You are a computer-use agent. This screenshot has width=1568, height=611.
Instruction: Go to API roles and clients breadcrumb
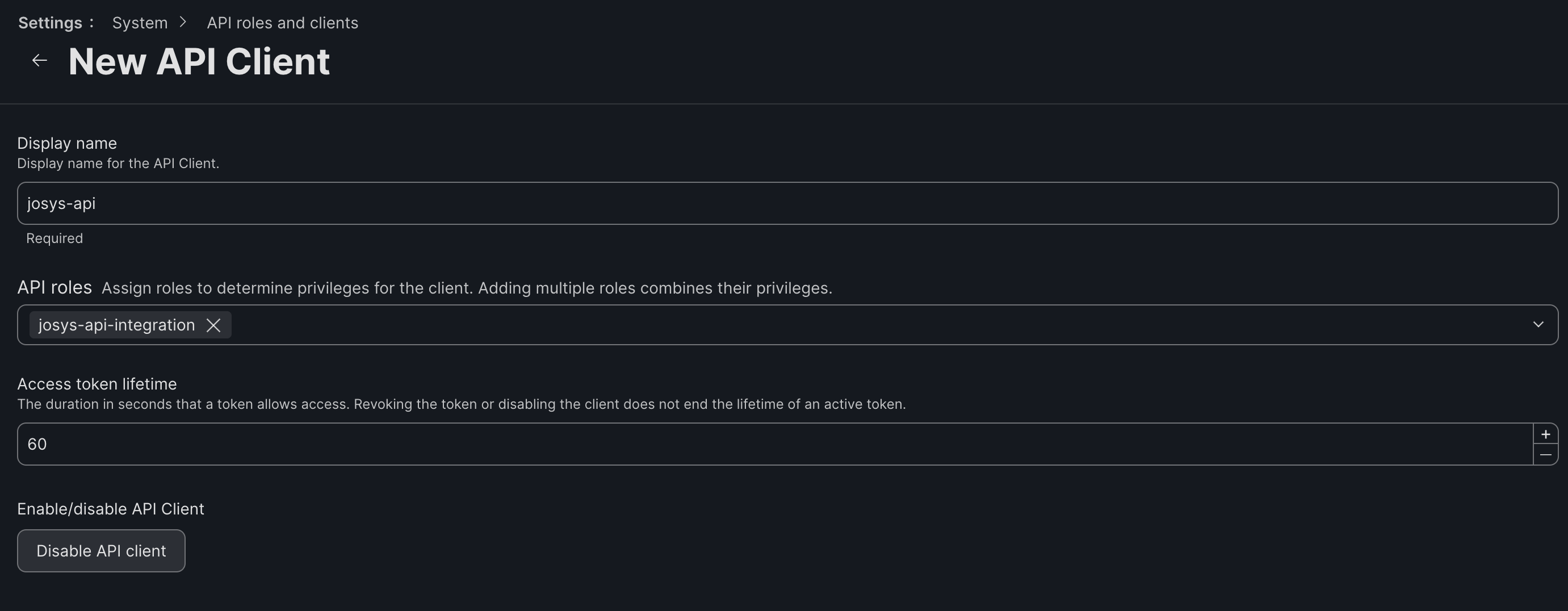coord(283,23)
